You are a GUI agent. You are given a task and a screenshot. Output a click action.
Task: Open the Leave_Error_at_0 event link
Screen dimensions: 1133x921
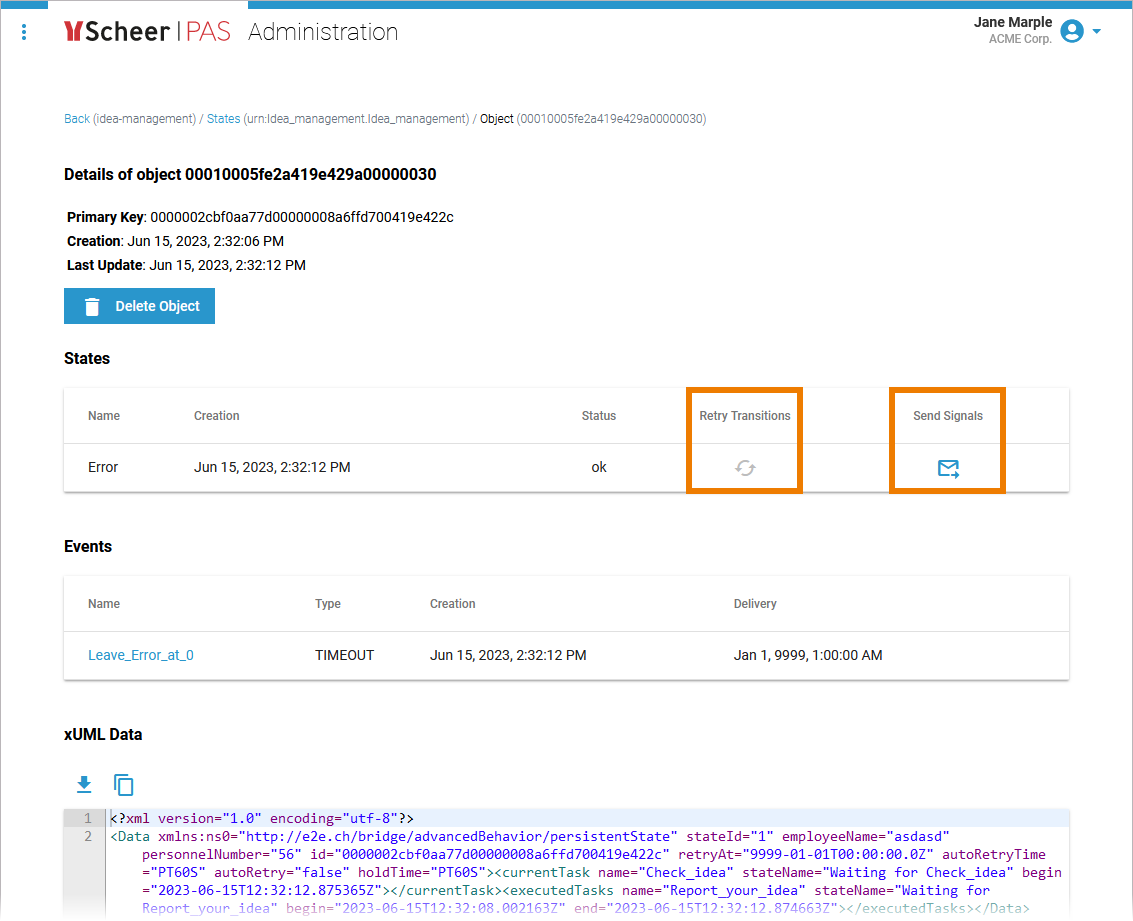141,656
